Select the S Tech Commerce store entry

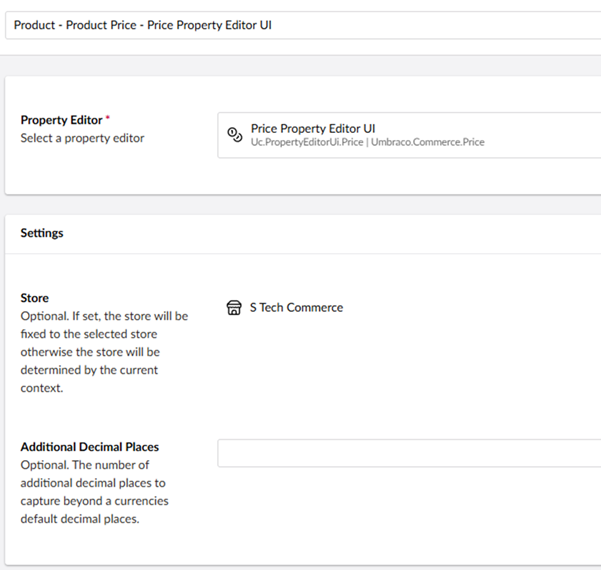(296, 308)
